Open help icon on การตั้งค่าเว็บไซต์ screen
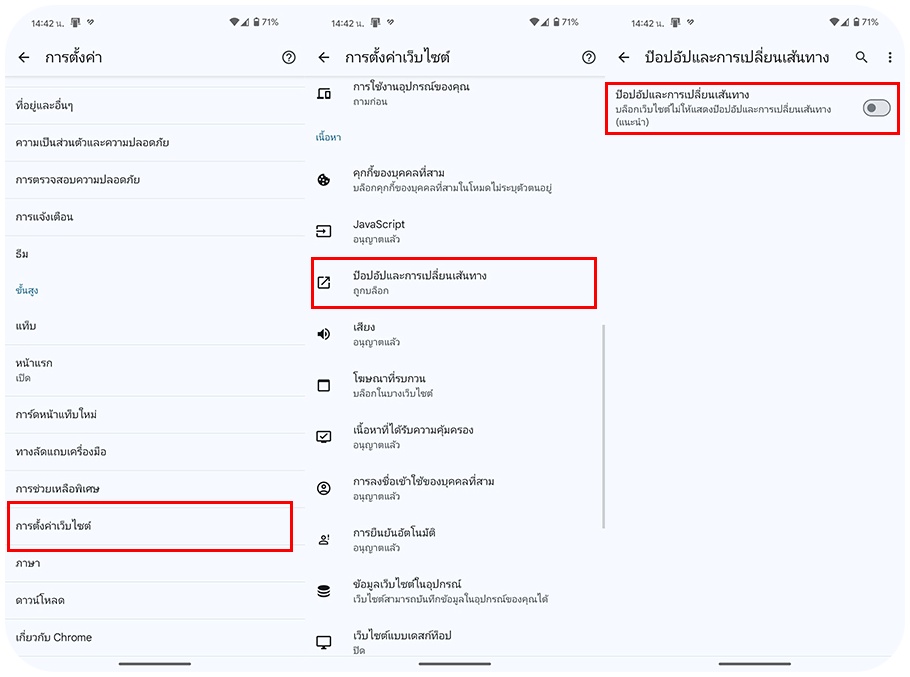The width and height of the screenshot is (910, 677). click(x=589, y=58)
